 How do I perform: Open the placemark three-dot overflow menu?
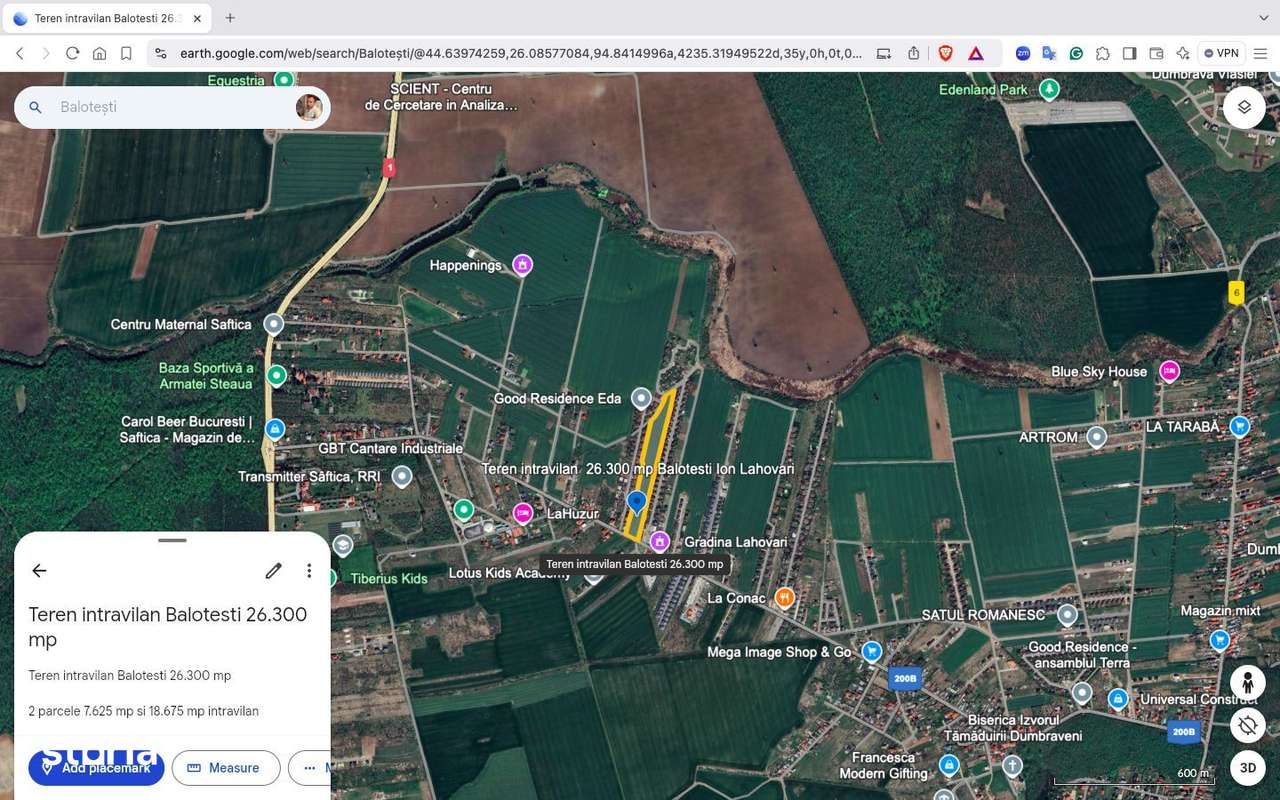pos(309,570)
